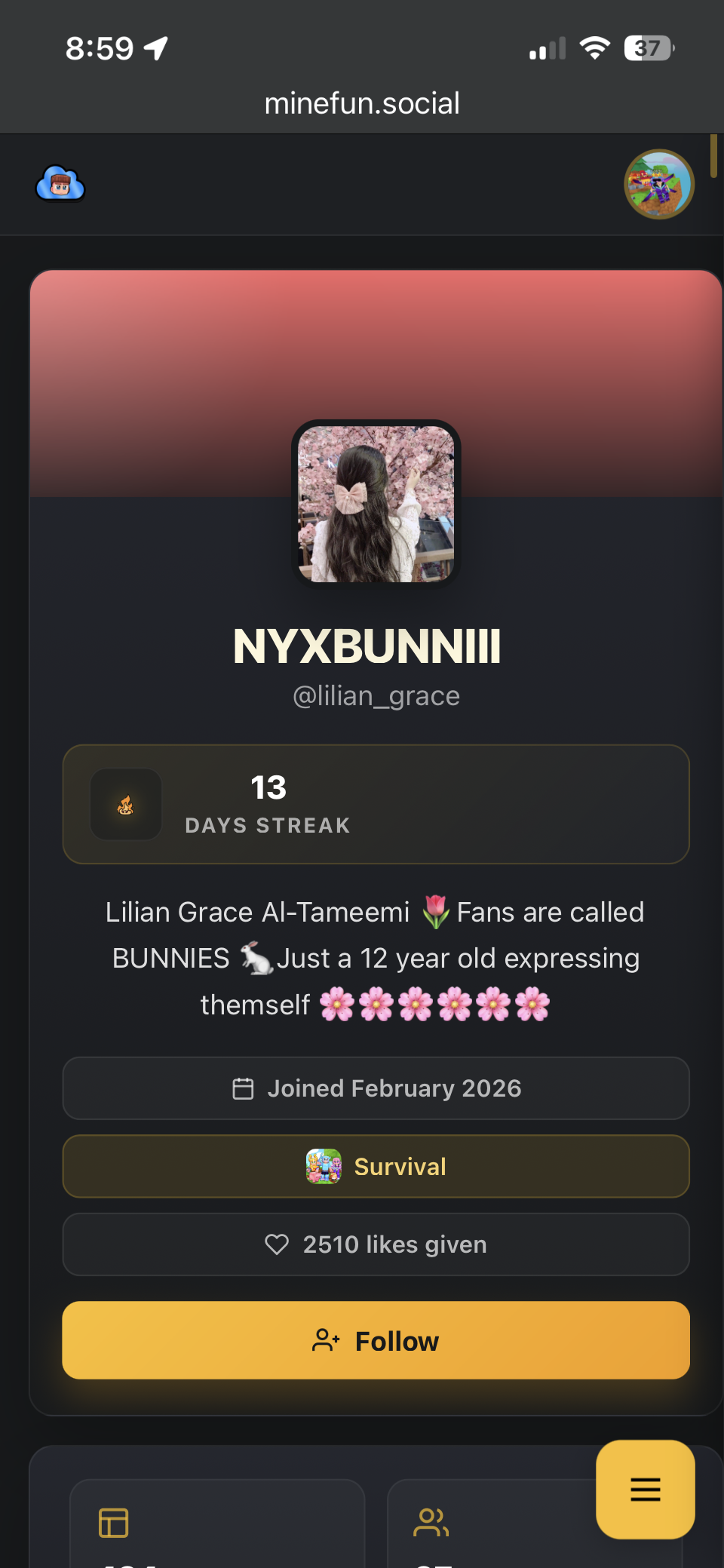Viewport: 724px width, 1568px height.
Task: Tap the @lilian_grace username handle
Action: point(376,696)
